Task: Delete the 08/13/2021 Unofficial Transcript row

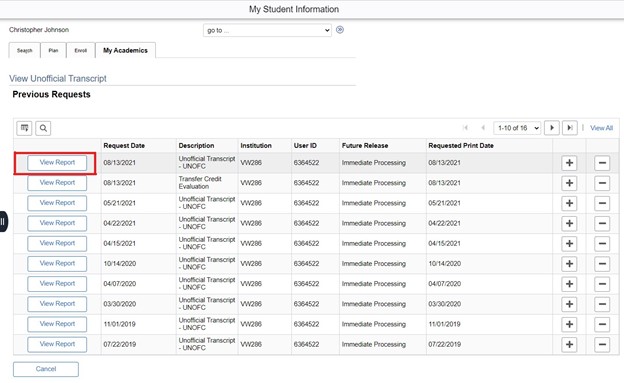Action: [x=602, y=163]
